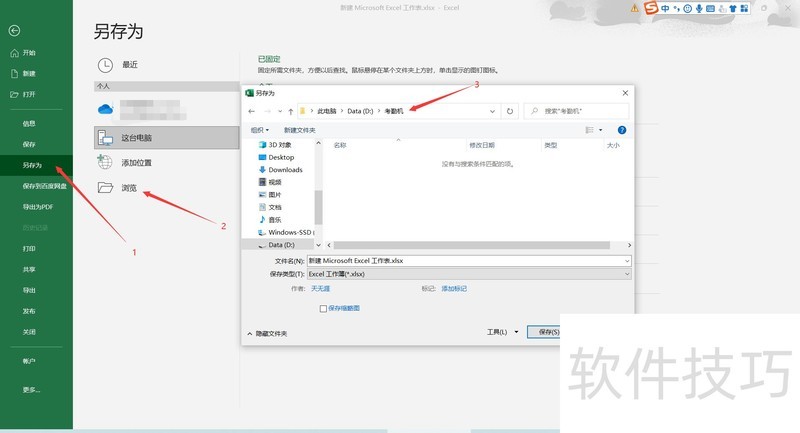
Task: Select 导出 in the backstage menu
Action: pos(29,290)
